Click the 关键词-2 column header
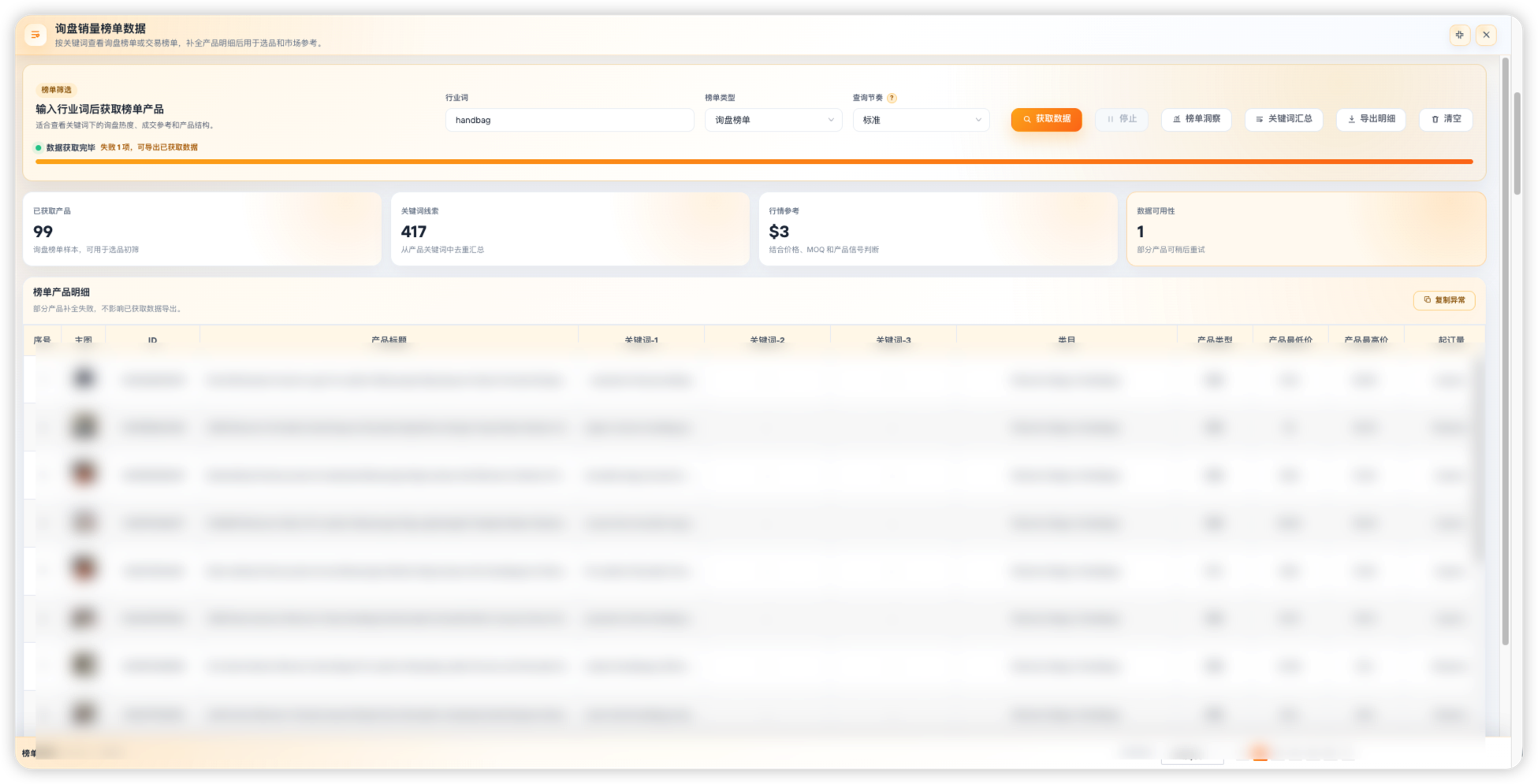 click(767, 340)
